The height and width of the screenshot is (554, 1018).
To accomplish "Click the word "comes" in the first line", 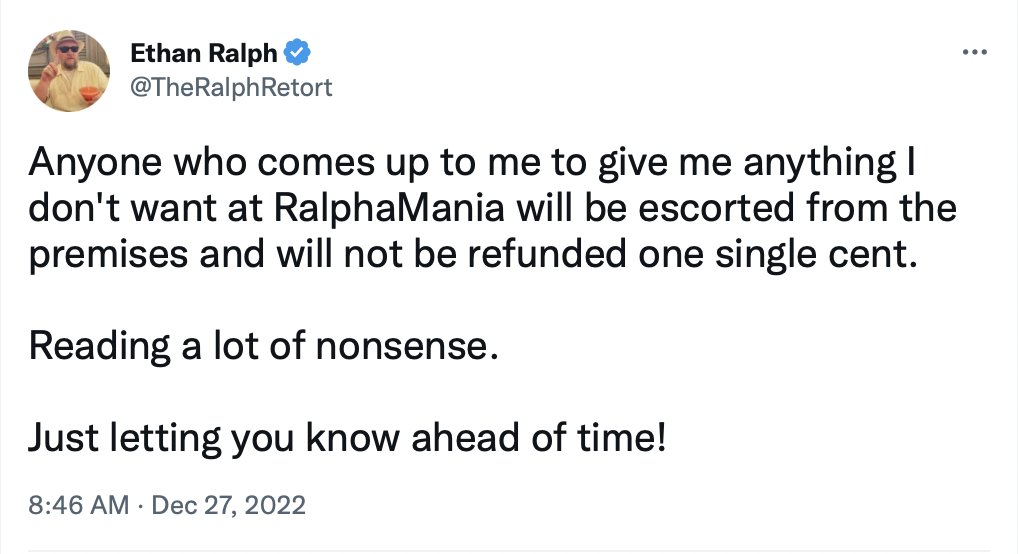I will (316, 163).
